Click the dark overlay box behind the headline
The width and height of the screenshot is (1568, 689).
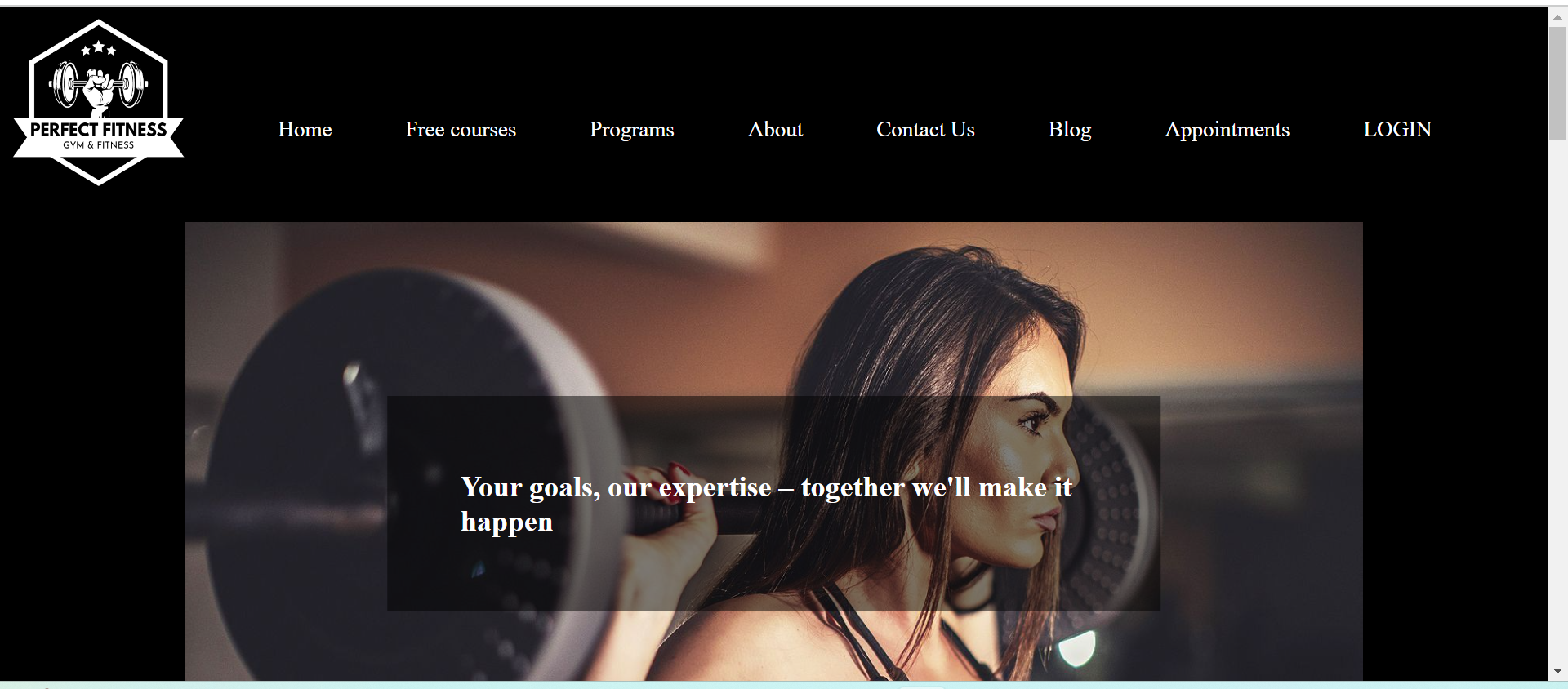point(773,504)
